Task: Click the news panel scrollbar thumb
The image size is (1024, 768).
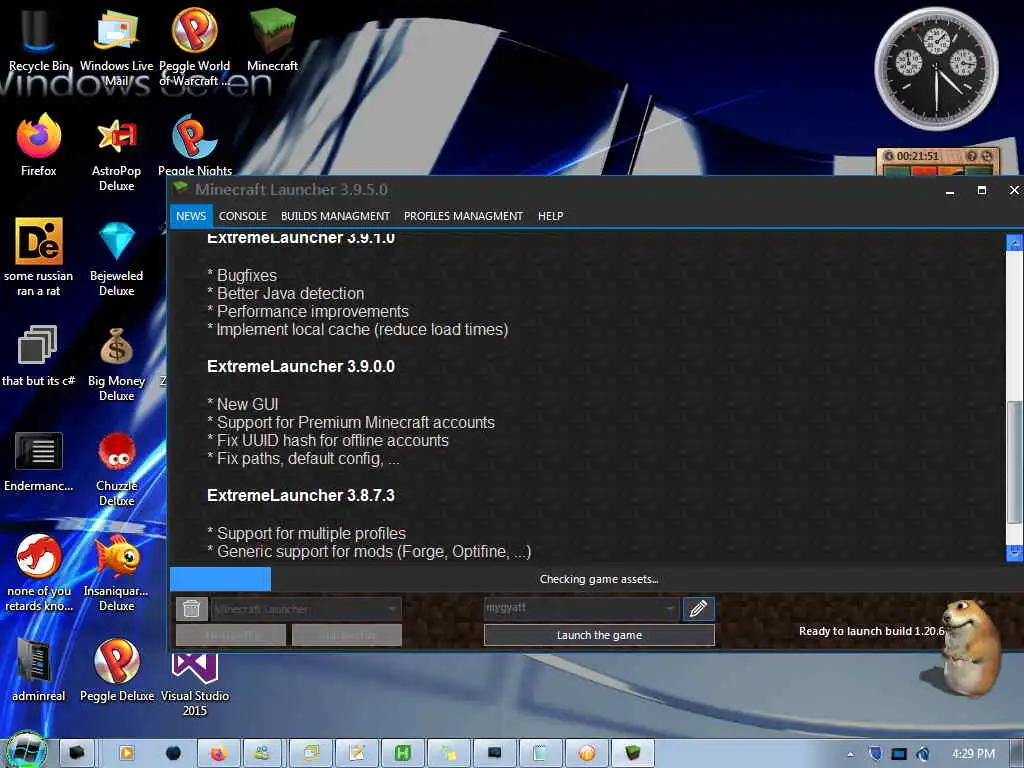Action: 1014,462
